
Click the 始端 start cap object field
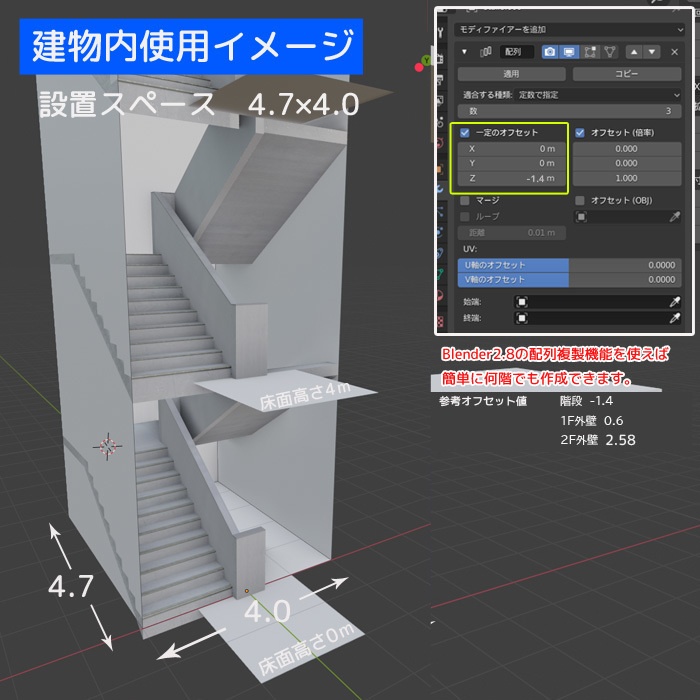591,302
